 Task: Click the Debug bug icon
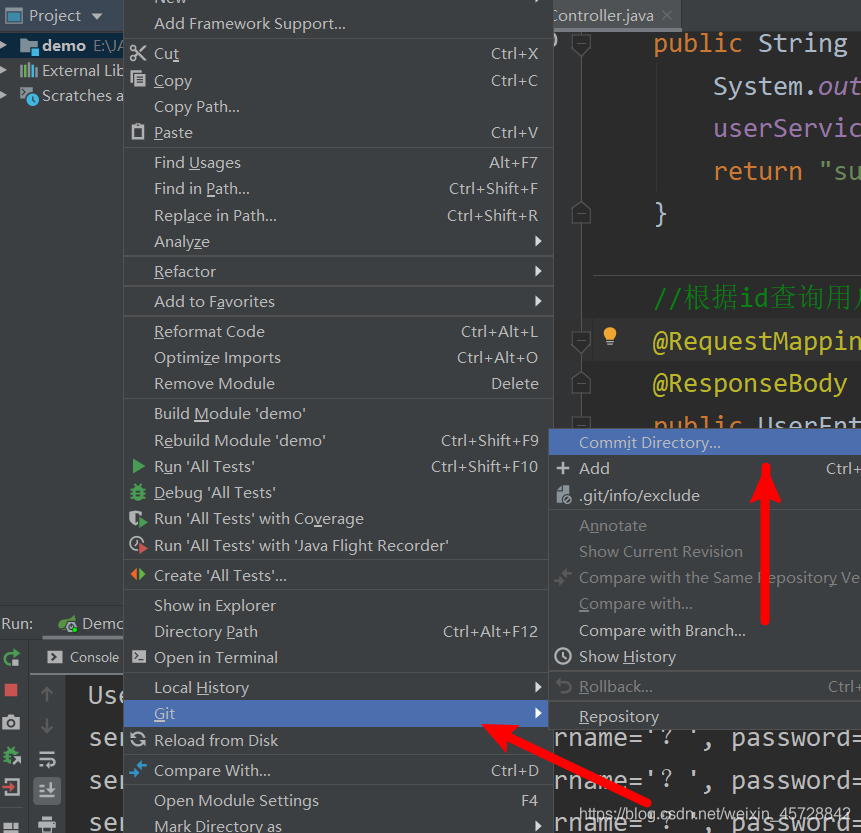(x=138, y=492)
